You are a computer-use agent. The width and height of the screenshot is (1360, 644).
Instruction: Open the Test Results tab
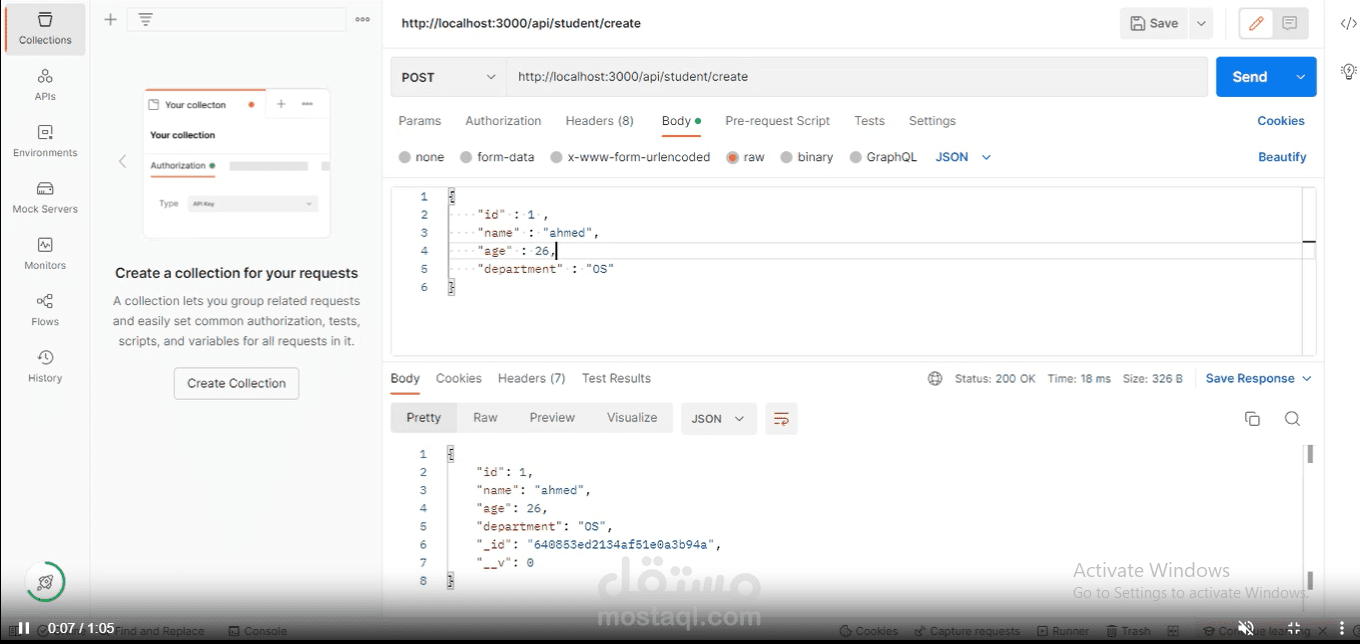coord(616,379)
